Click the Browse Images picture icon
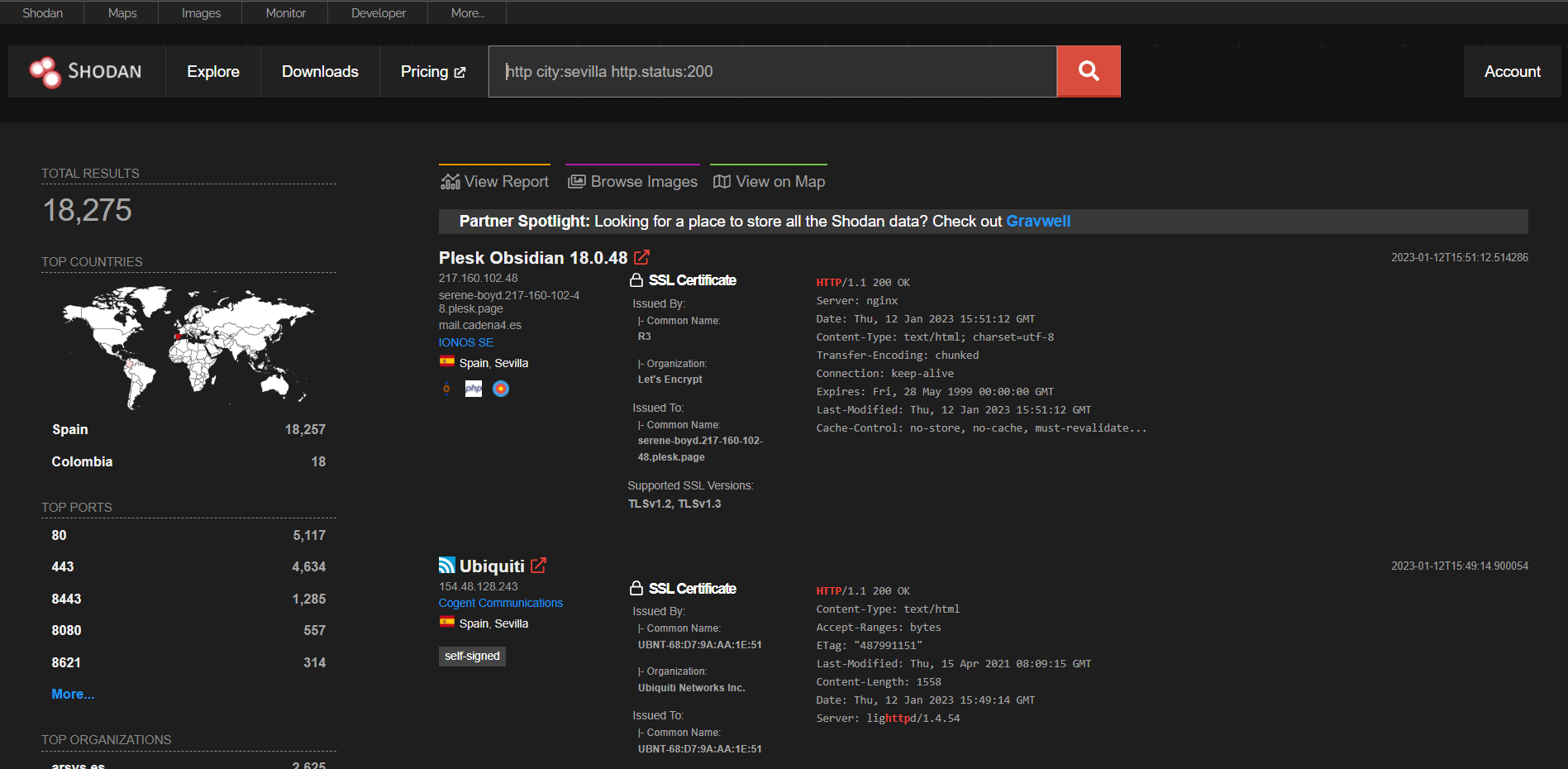The height and width of the screenshot is (769, 1568). click(x=577, y=182)
